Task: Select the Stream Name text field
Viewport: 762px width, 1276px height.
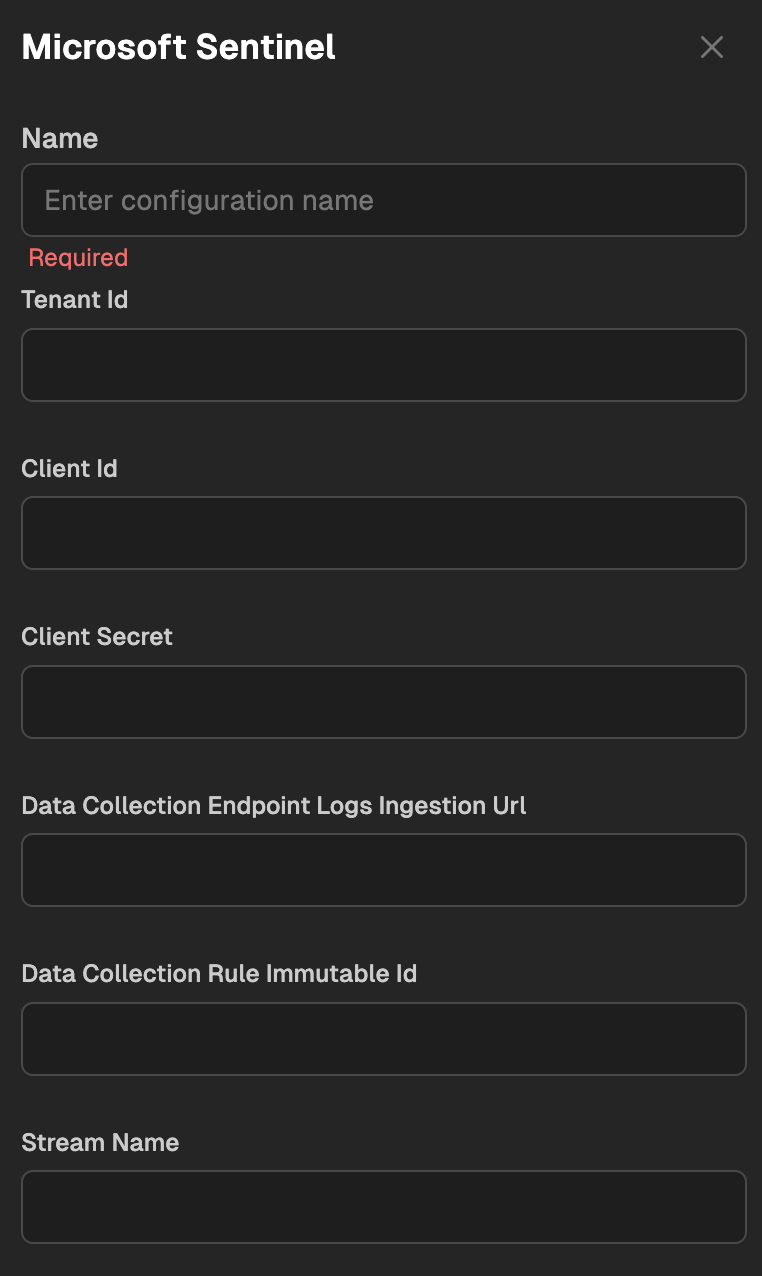Action: [x=384, y=1207]
